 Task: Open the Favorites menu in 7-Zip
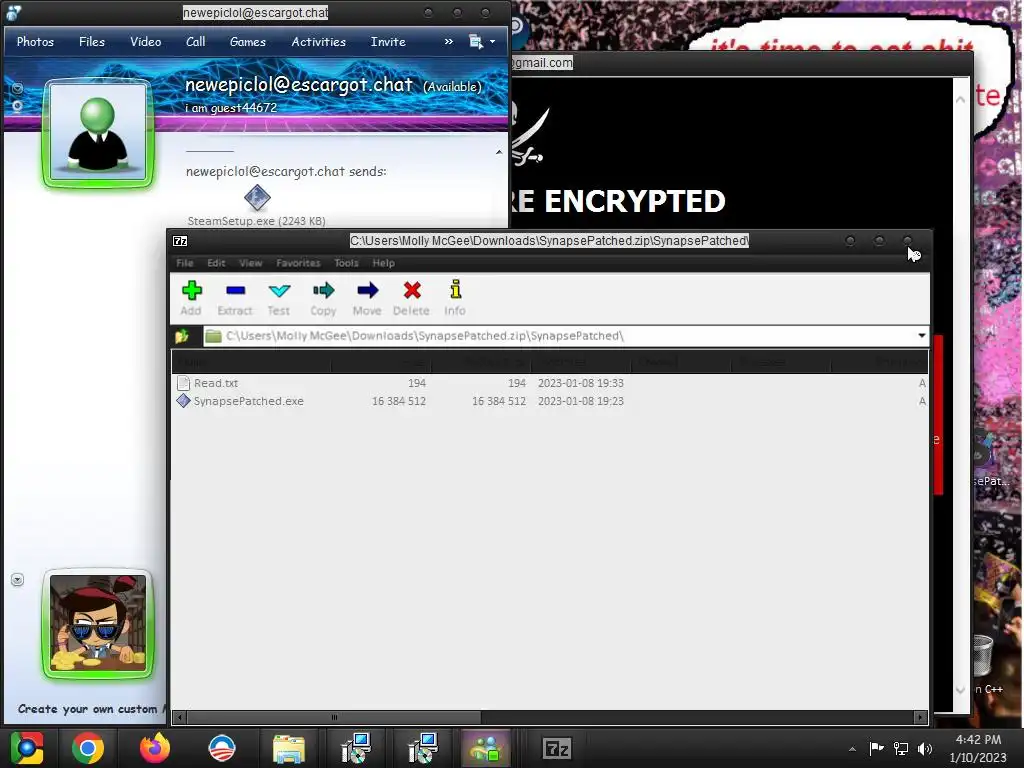pos(298,263)
